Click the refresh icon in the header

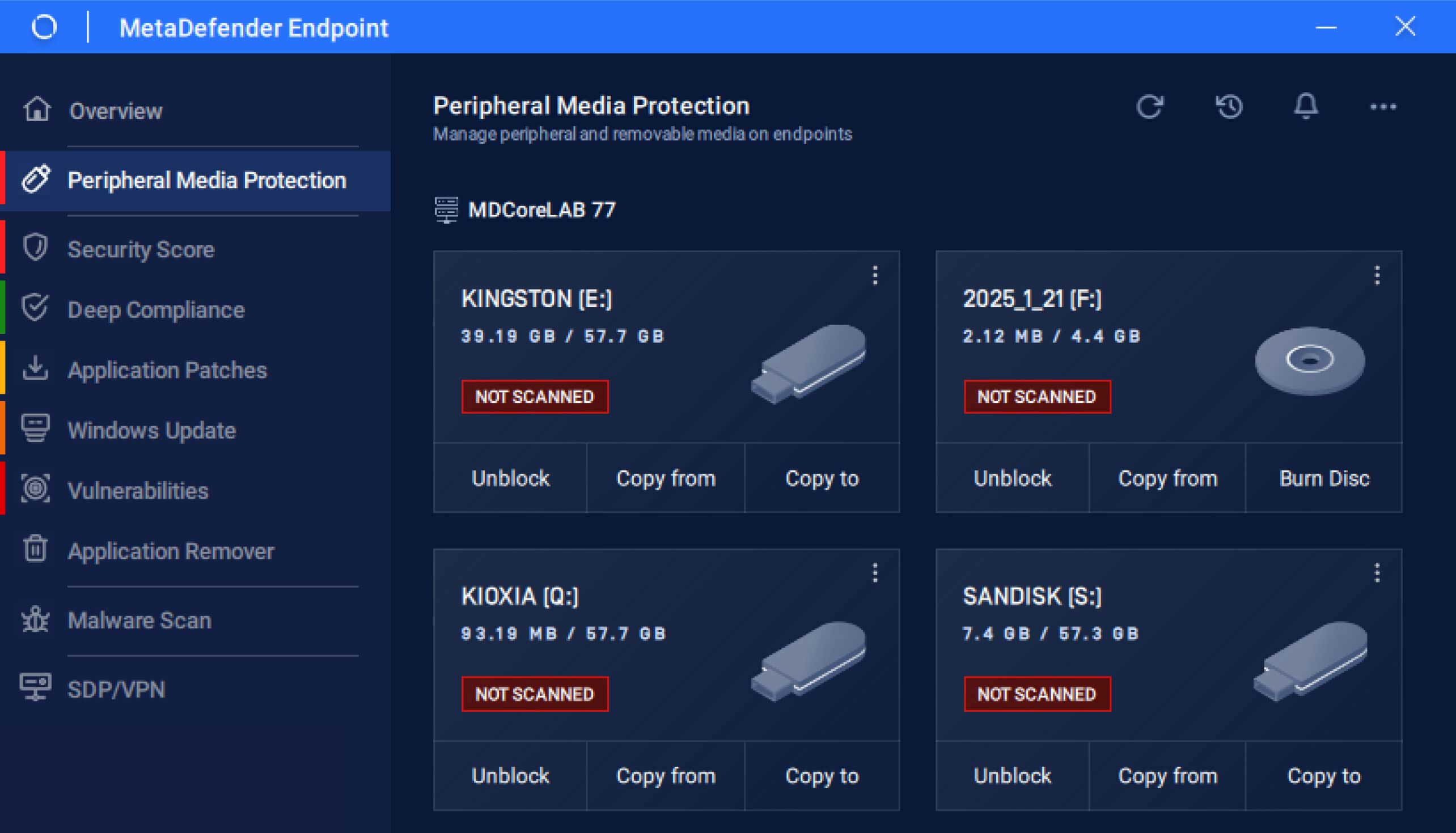coord(1149,107)
